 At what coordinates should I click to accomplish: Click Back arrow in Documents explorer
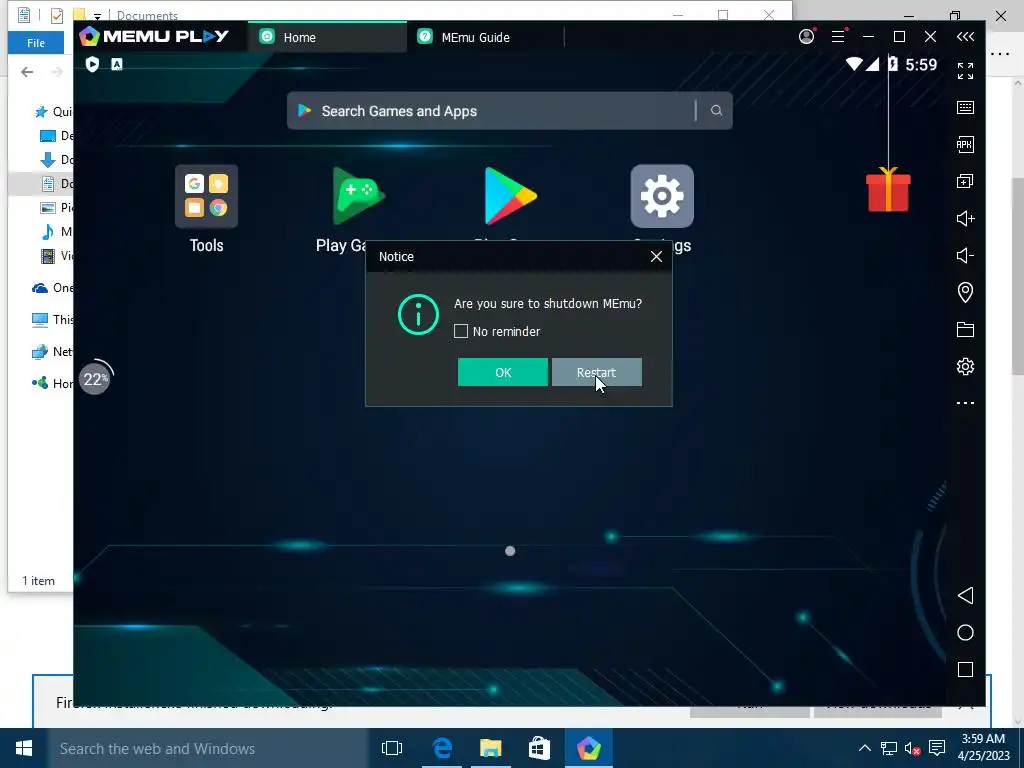click(x=27, y=72)
